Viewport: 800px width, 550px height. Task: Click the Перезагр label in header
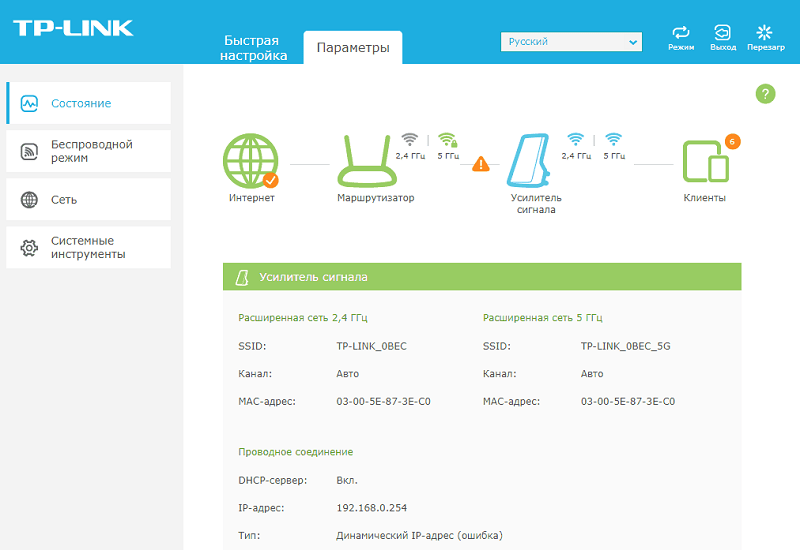(766, 47)
